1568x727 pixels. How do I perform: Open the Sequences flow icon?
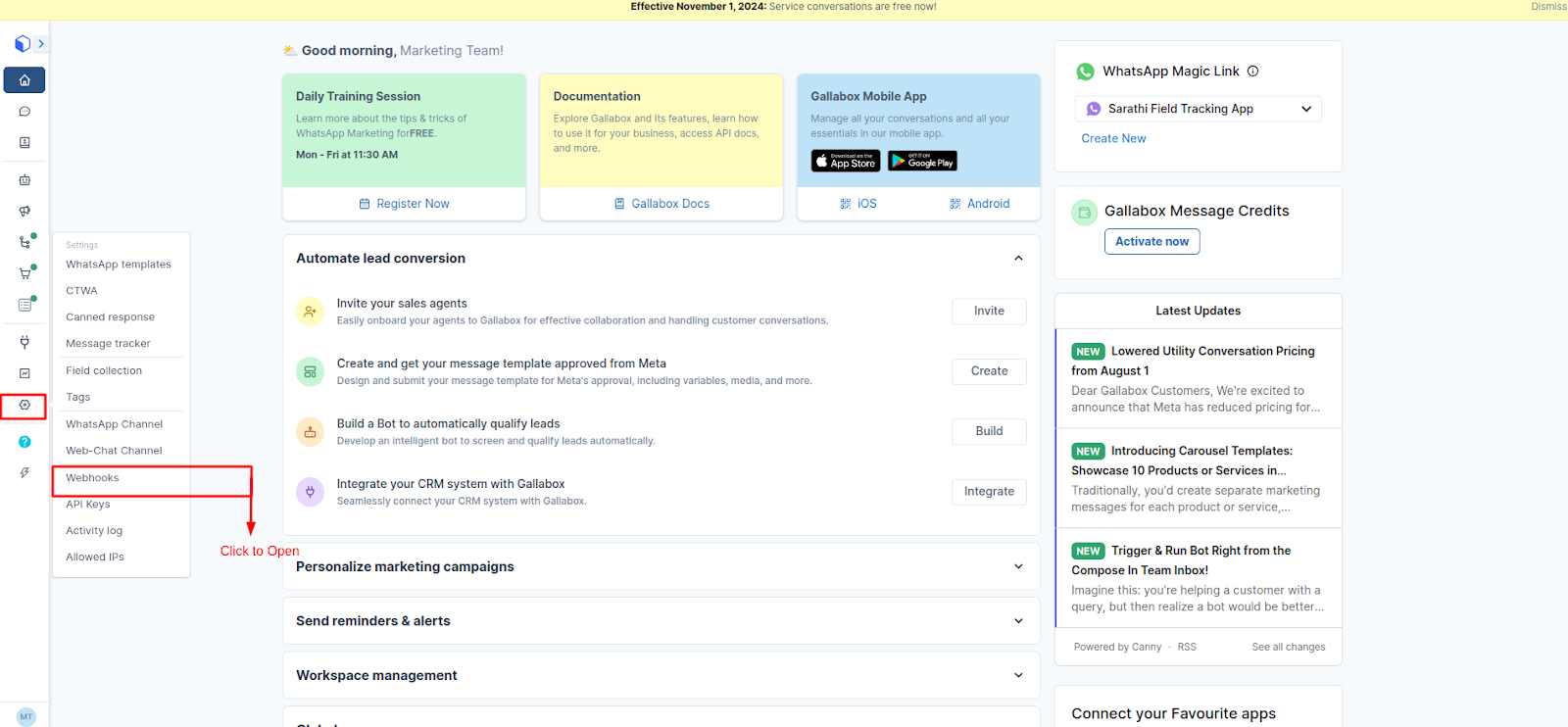[24, 242]
